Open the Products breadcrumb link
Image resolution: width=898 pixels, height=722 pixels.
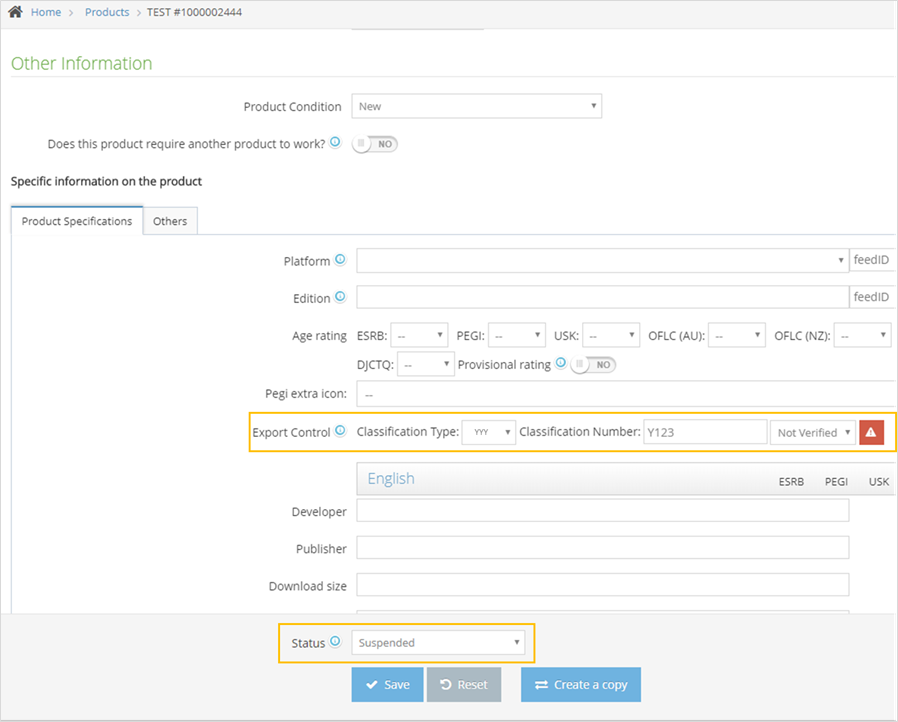107,12
